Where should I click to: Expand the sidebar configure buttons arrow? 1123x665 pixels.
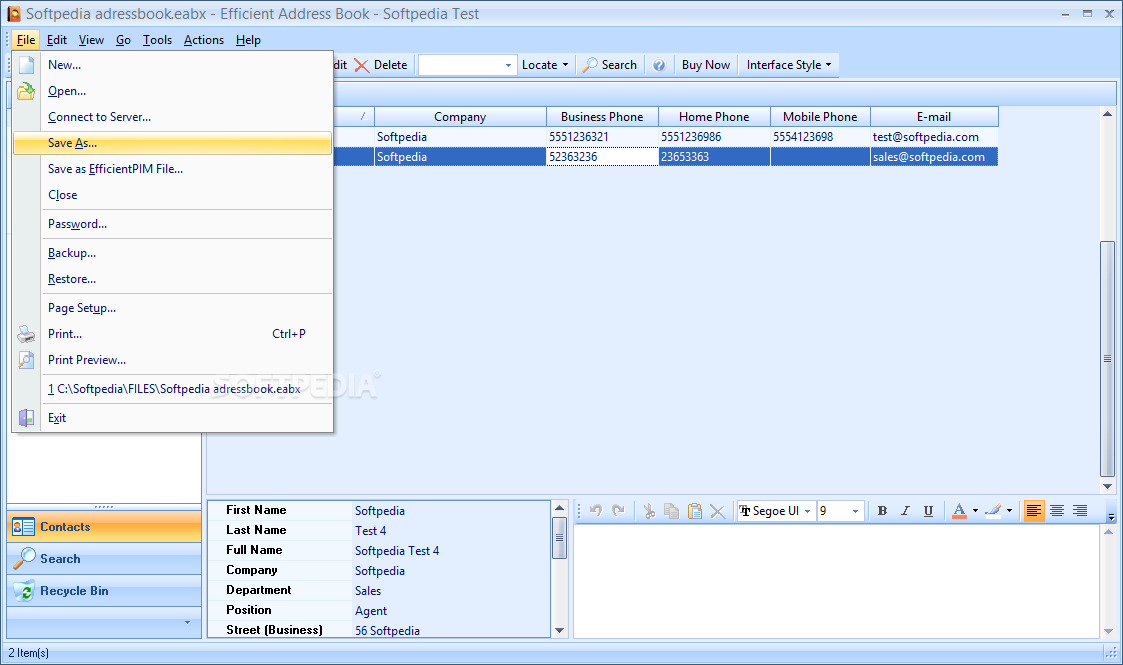tap(188, 622)
